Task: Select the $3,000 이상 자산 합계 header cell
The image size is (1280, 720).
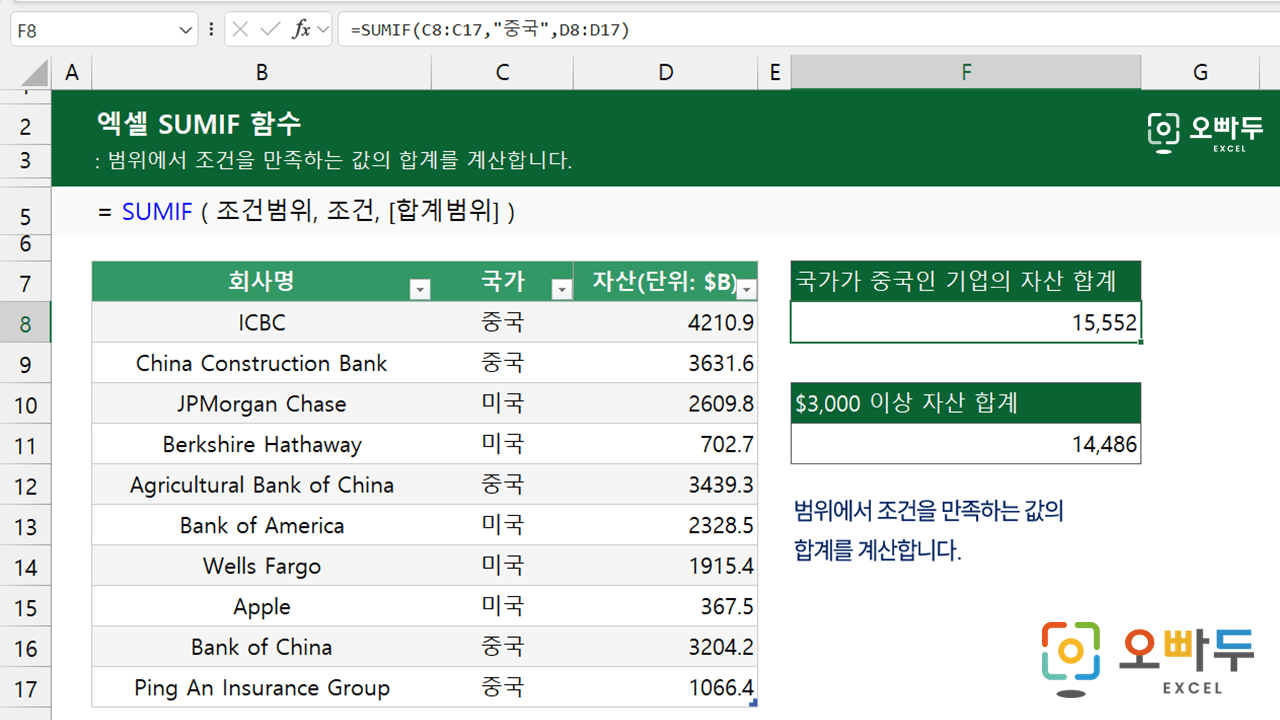Action: [966, 403]
